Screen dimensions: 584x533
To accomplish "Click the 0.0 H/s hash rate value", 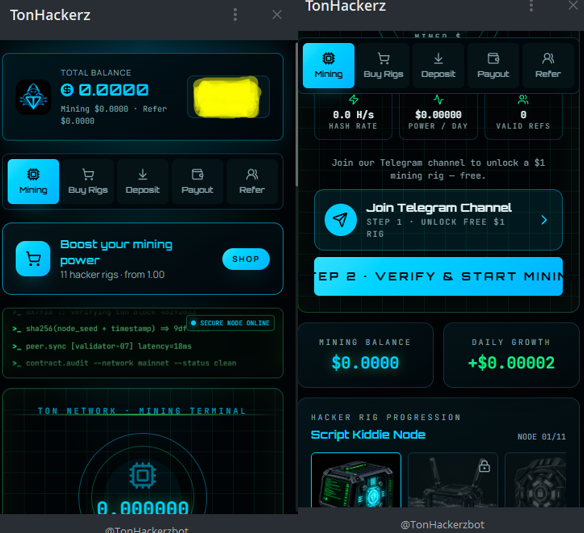I will [x=353, y=115].
